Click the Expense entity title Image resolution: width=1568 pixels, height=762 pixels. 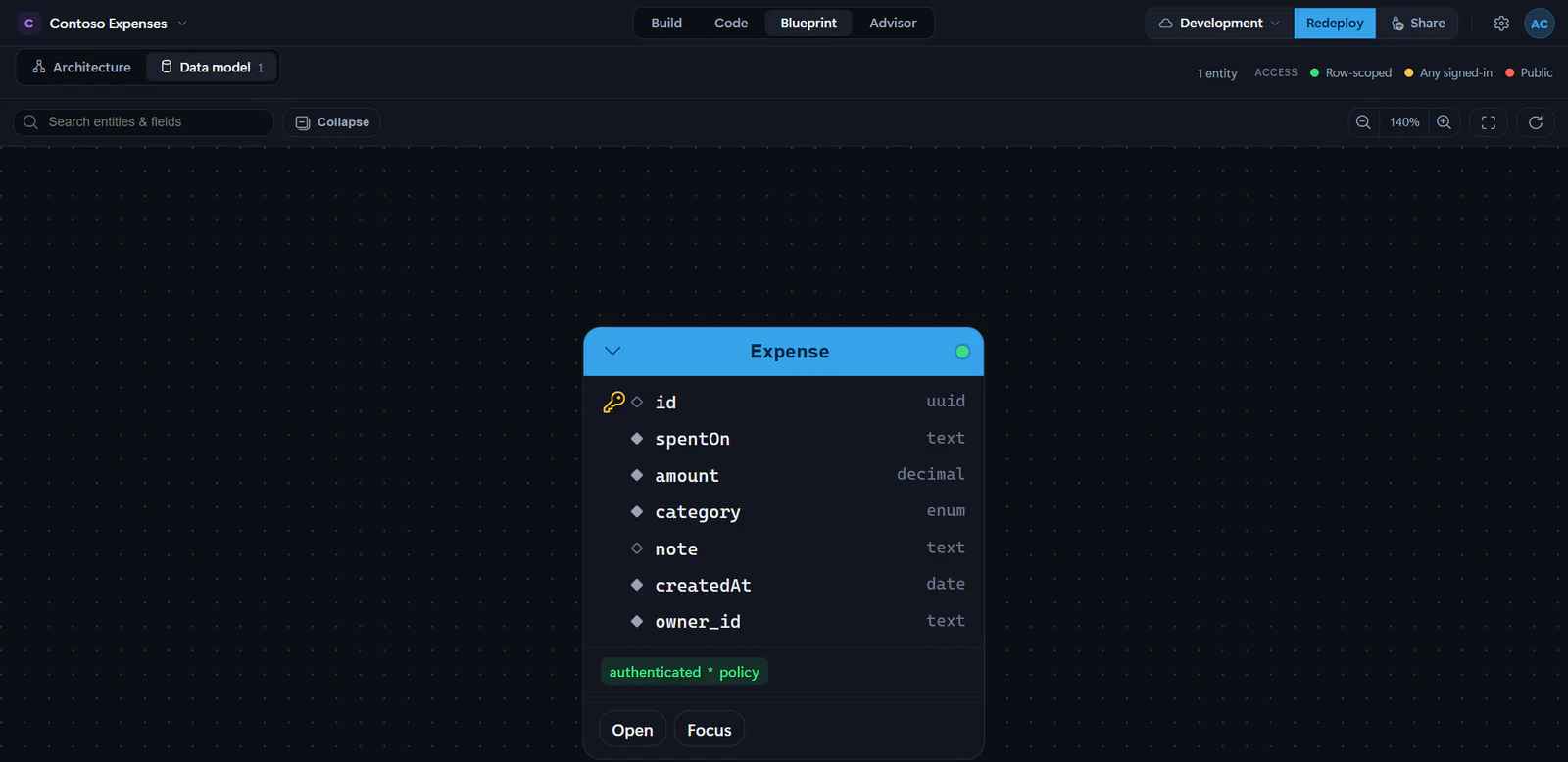coord(790,352)
